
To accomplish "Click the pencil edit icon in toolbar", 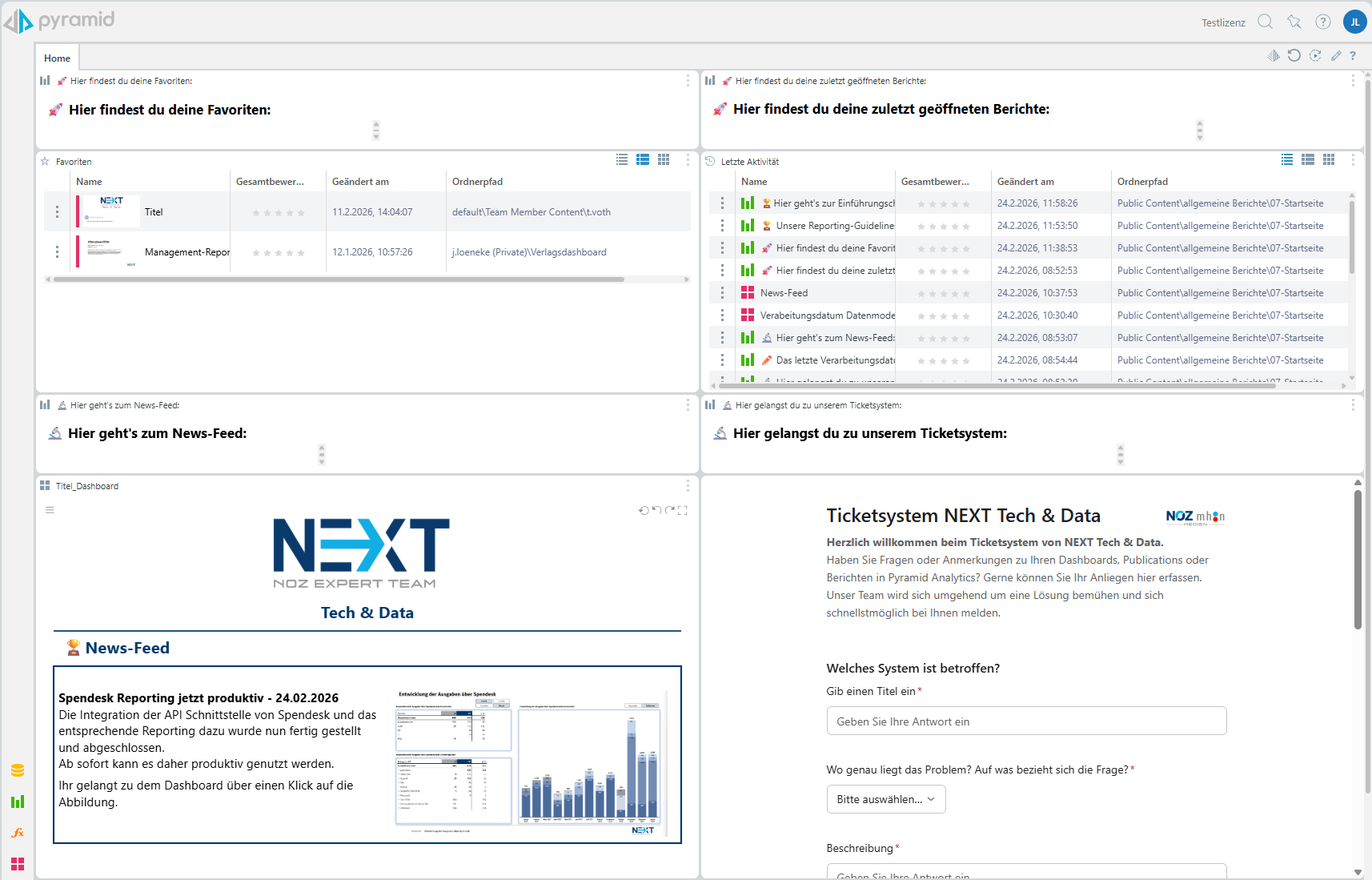I will click(x=1335, y=56).
